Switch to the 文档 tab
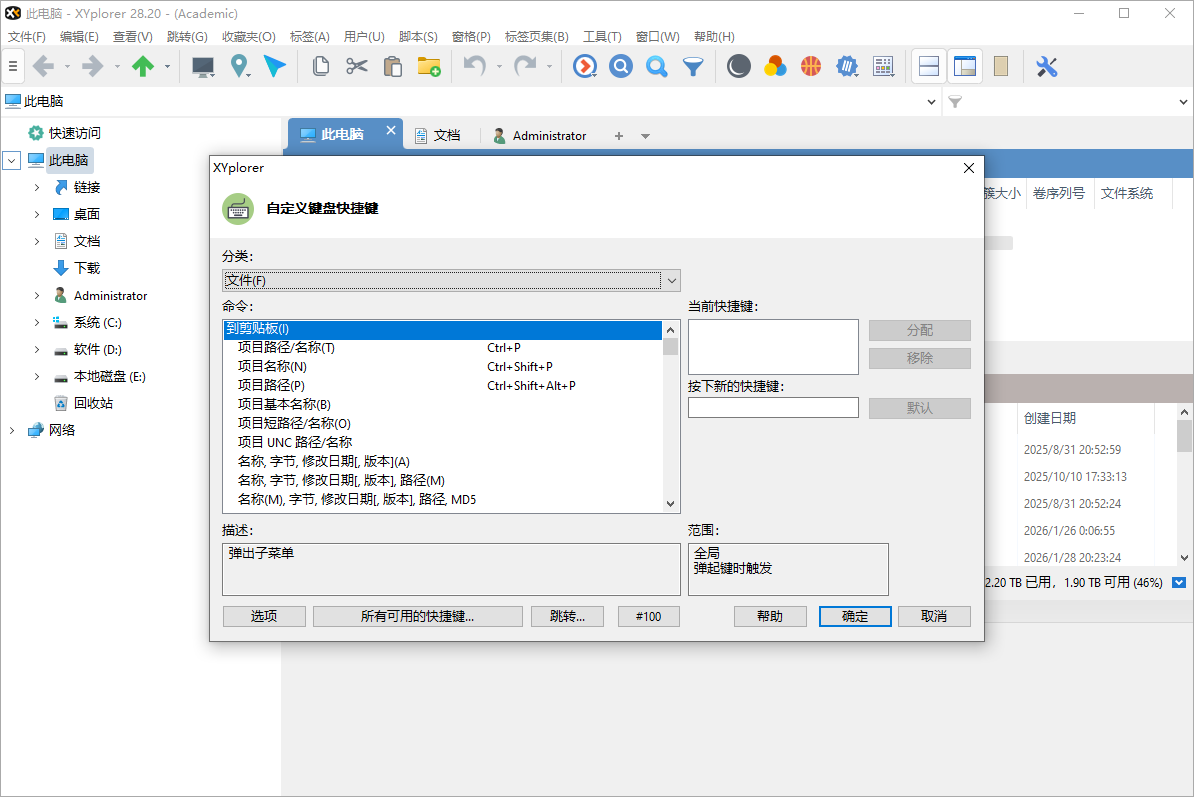The image size is (1194, 797). [449, 134]
